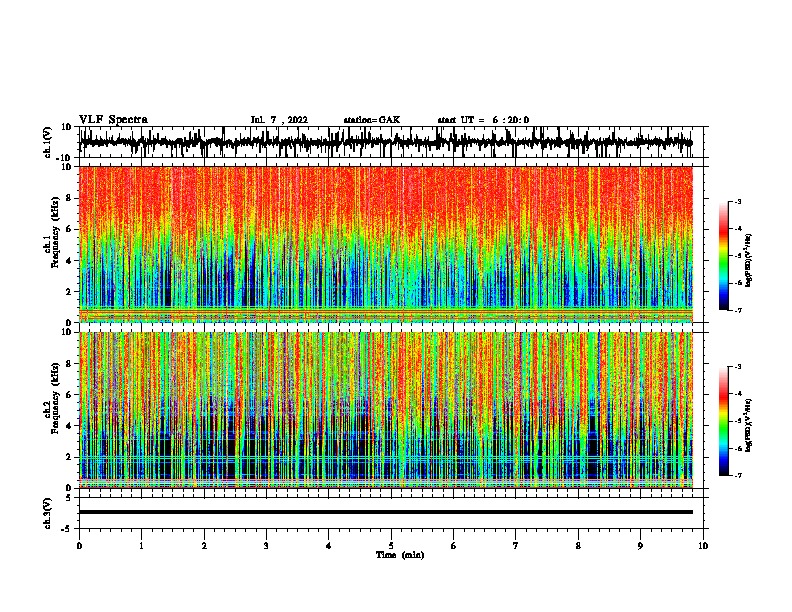Image resolution: width=792 pixels, height=612 pixels.
Task: Click the "8" kHz tick on ch.1 spectrogram axis
Action: pyautogui.click(x=69, y=198)
